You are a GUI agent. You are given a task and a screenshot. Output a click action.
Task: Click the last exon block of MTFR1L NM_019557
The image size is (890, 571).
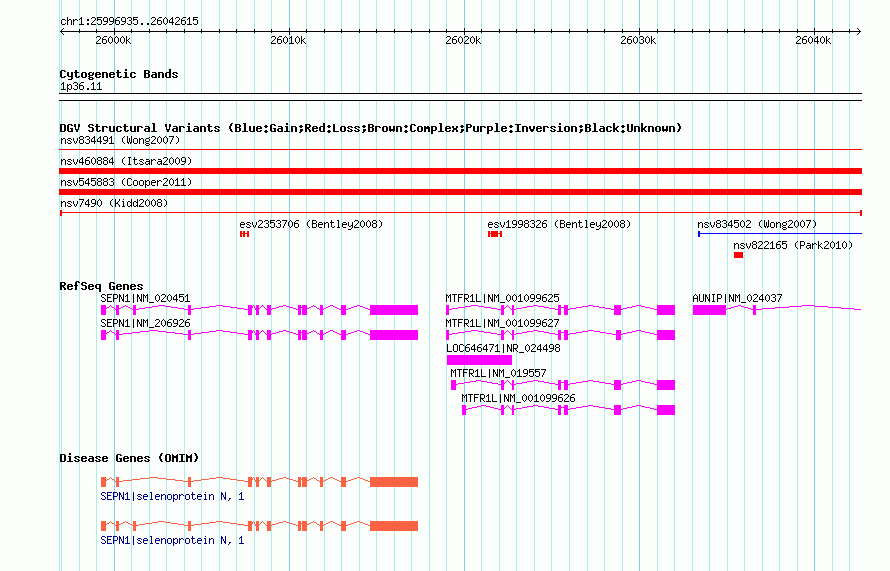(666, 385)
